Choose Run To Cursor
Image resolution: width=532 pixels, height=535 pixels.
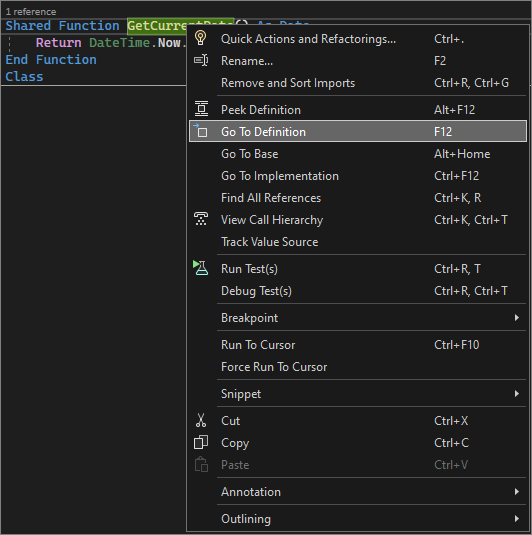[357, 345]
